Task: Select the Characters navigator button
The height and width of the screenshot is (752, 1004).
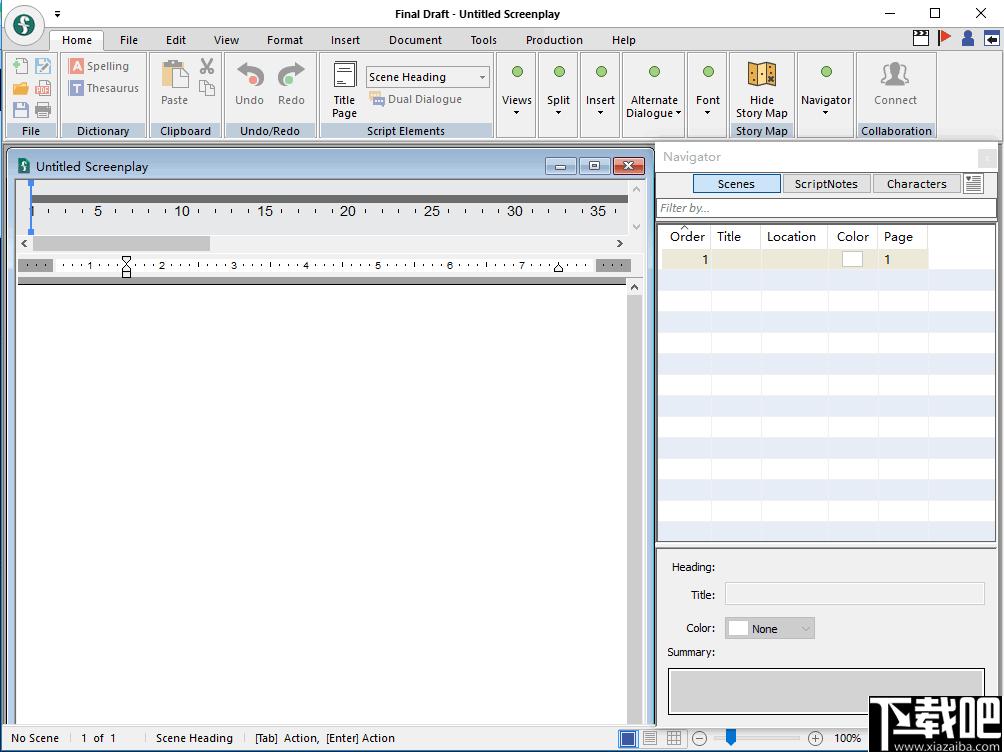Action: [x=917, y=184]
